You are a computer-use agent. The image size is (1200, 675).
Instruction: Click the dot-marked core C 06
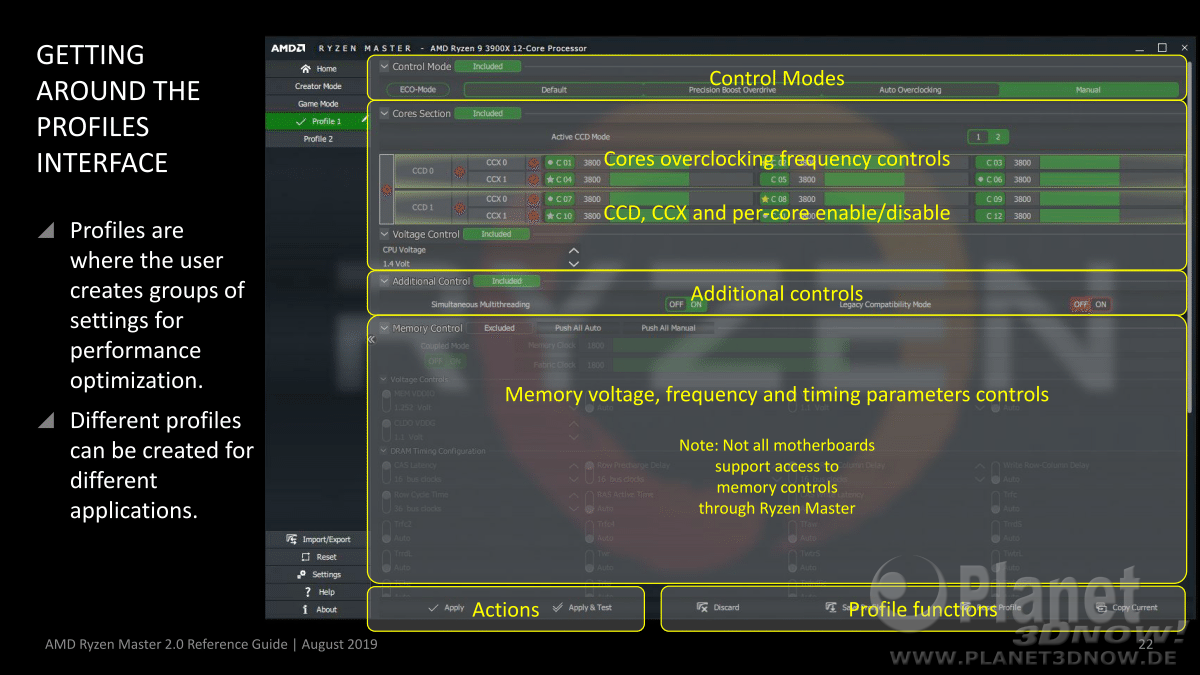tap(990, 180)
